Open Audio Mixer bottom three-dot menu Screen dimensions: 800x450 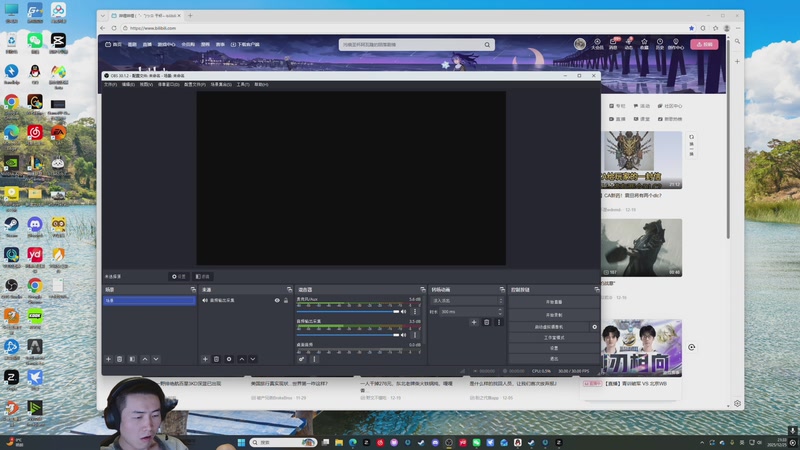click(314, 359)
